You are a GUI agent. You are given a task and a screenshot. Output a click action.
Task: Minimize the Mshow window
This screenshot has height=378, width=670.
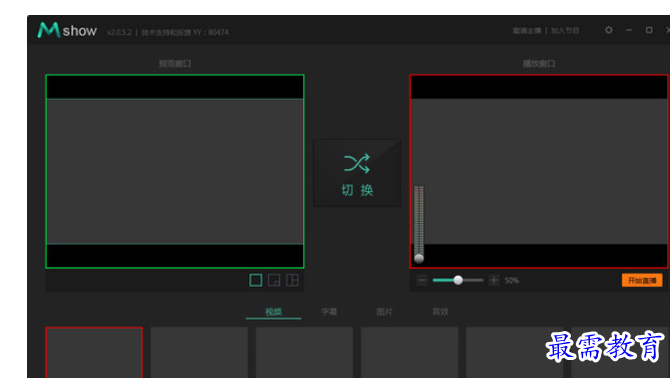(629, 30)
